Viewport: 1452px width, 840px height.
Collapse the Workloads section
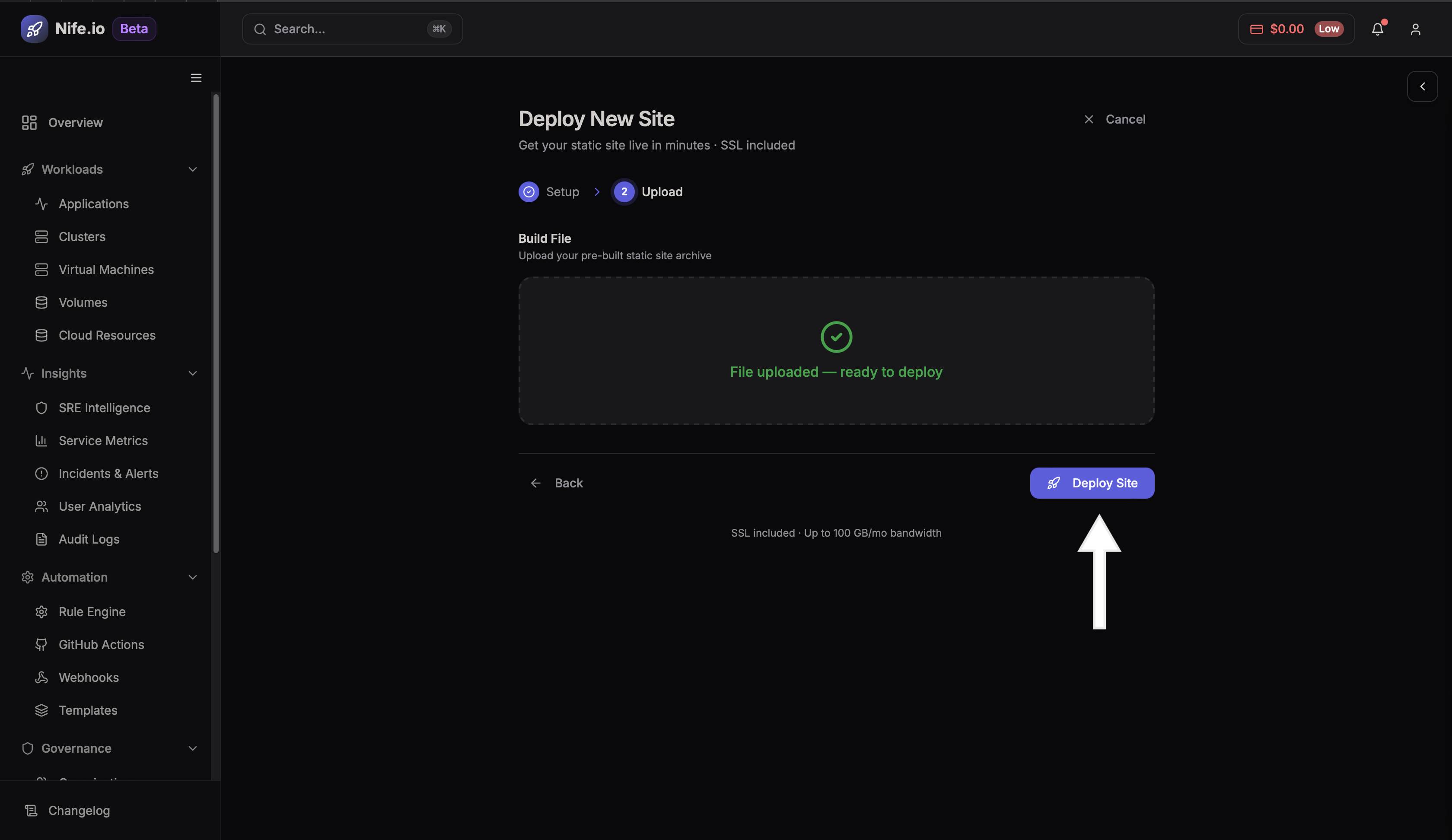coord(192,169)
